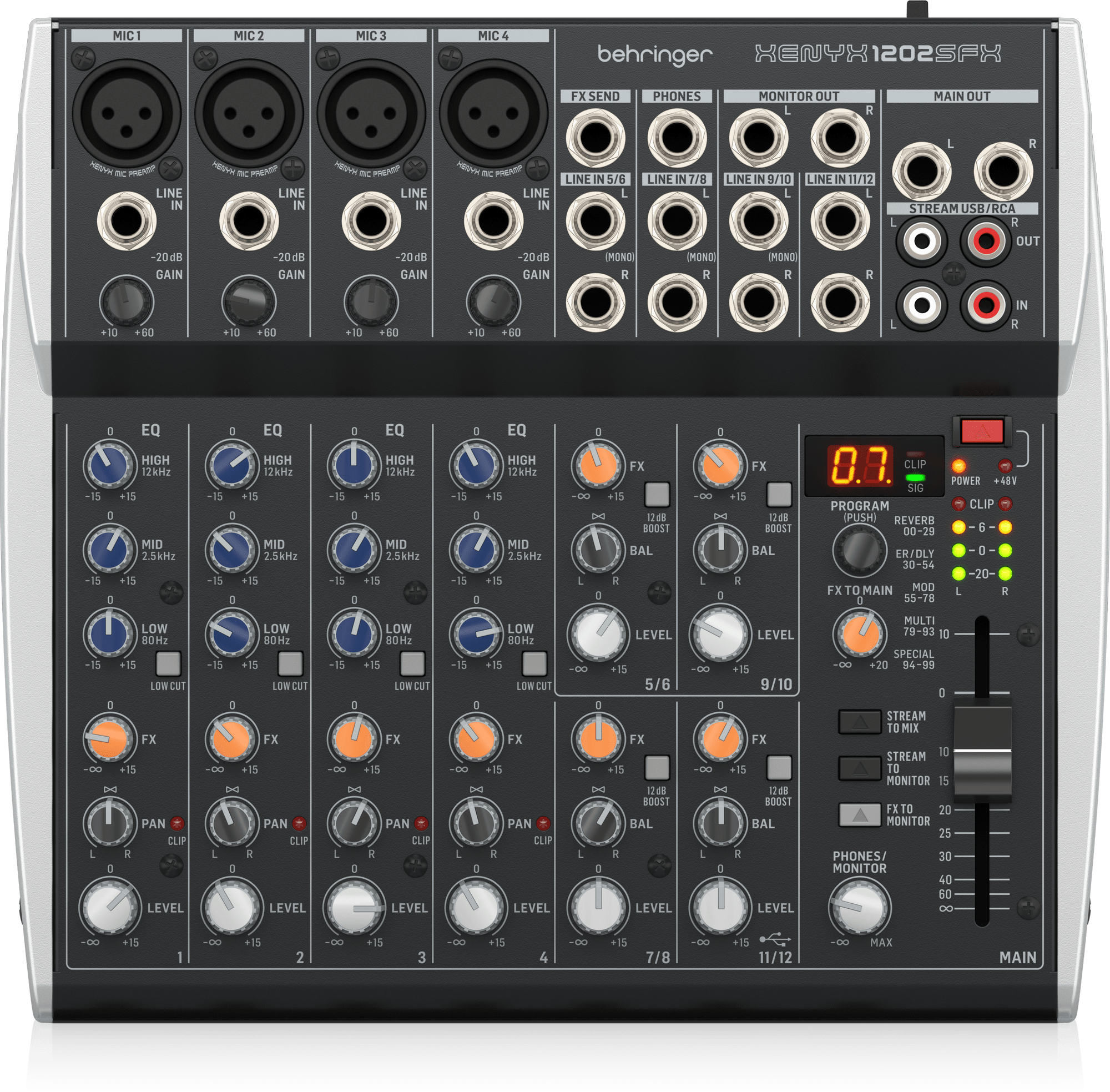Click the MIC 3 XLR input jack

371,114
